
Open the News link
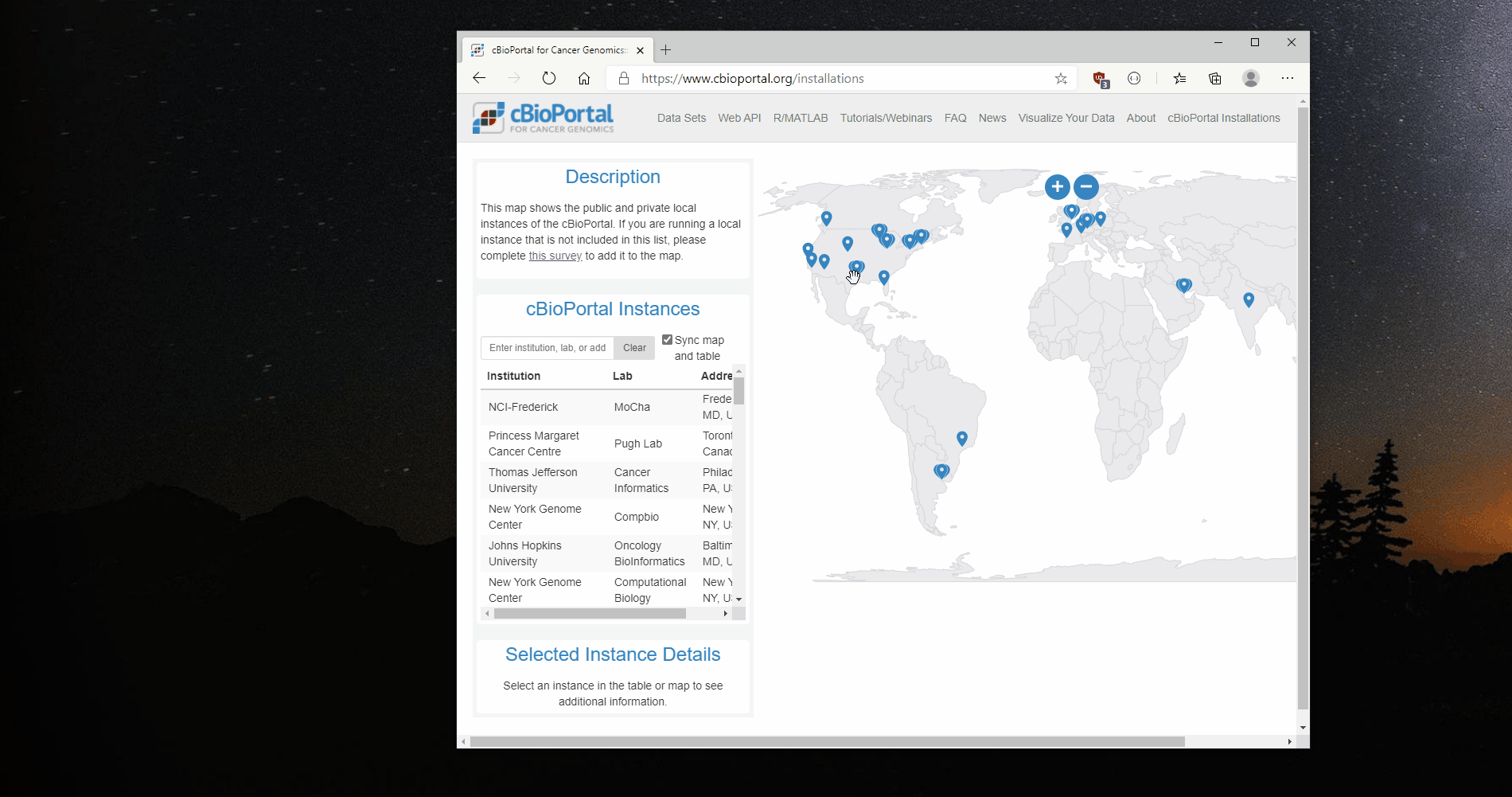click(992, 118)
